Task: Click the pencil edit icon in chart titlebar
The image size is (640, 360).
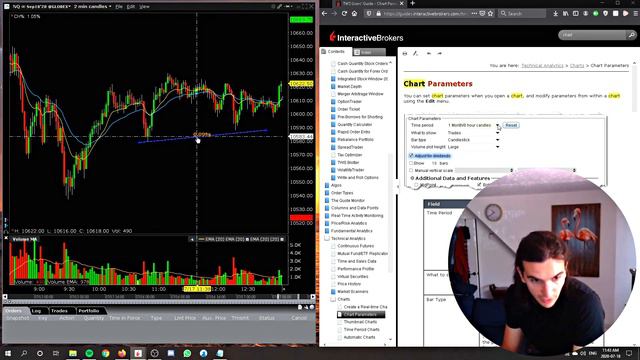Action: tap(279, 7)
